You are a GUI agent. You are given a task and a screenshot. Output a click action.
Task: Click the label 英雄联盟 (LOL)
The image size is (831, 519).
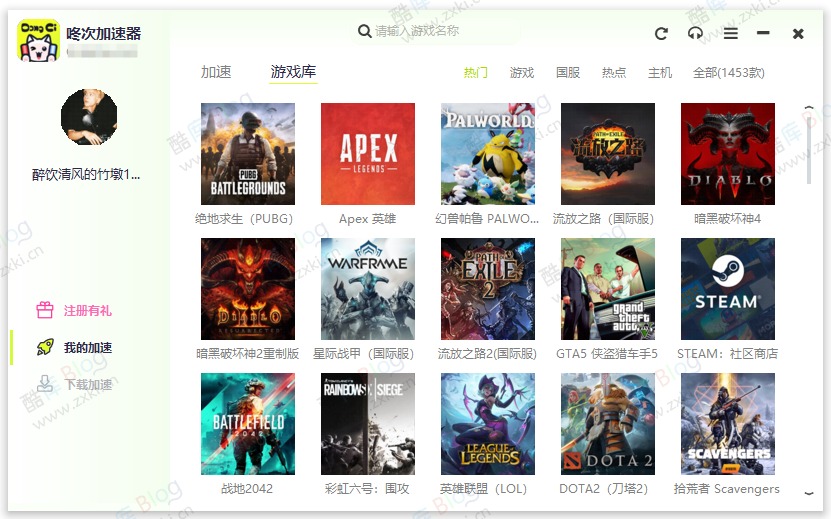pos(483,489)
